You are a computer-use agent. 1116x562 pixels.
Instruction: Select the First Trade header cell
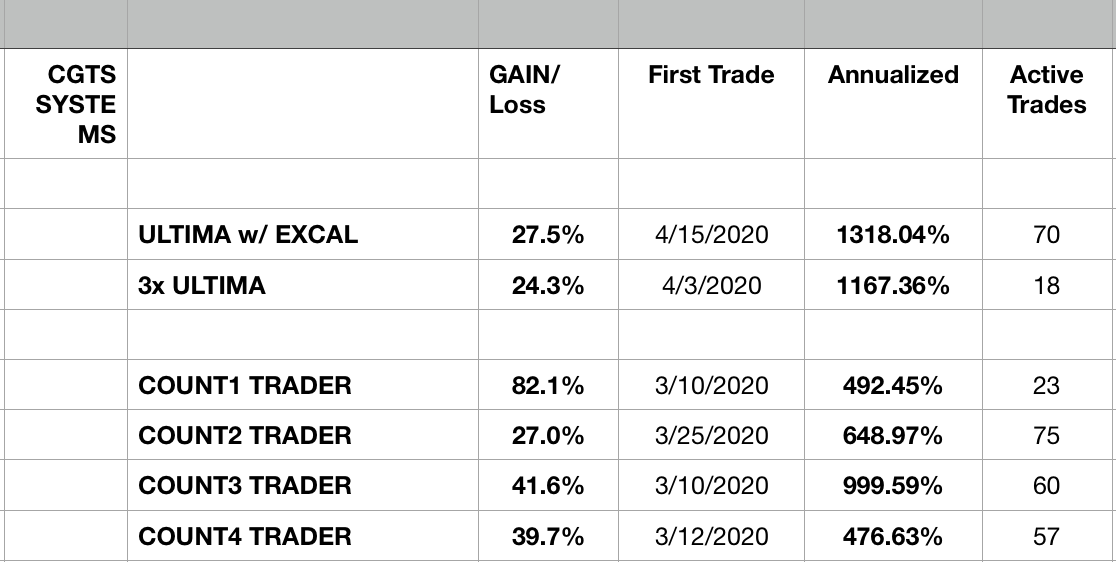click(711, 75)
